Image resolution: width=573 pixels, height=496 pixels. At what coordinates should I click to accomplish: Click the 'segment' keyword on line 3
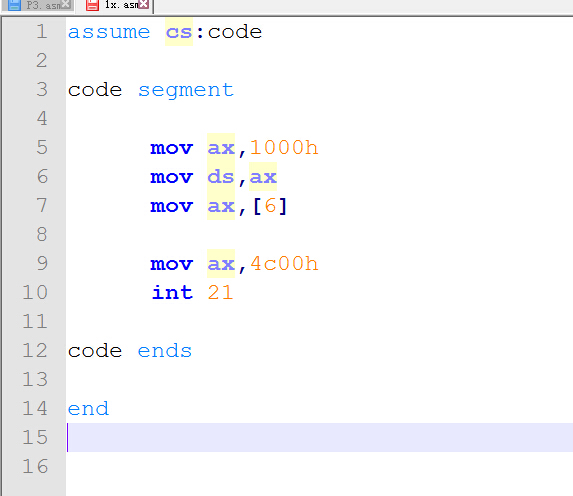[x=186, y=91]
